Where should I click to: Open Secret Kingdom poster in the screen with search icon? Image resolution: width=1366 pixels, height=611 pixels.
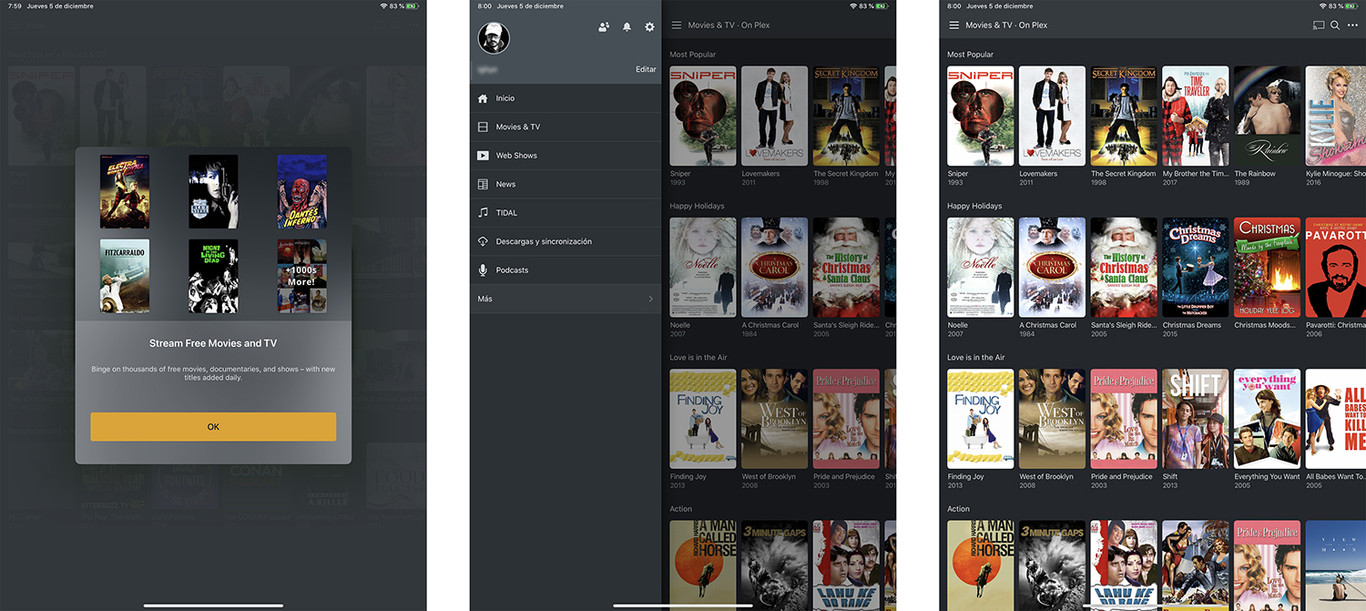(1124, 116)
